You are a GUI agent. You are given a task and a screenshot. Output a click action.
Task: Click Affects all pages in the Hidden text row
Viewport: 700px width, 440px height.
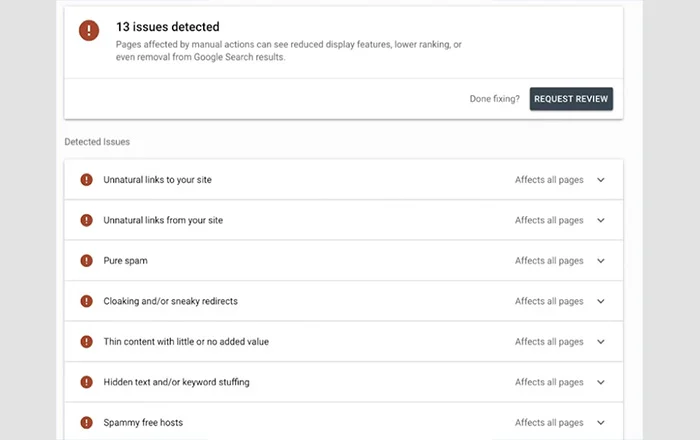(549, 382)
